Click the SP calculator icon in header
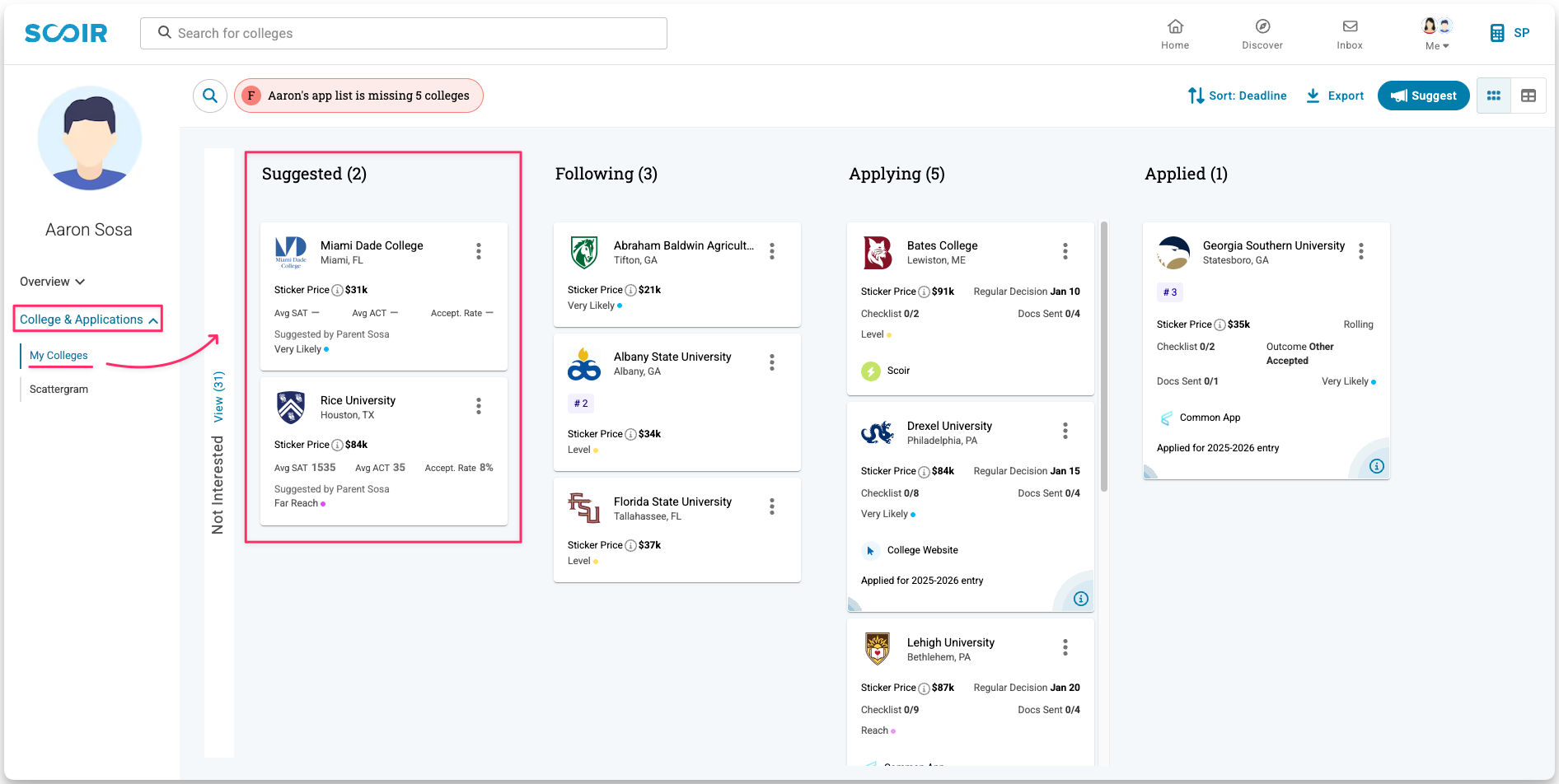Screen dimensions: 1559x784 (x=1497, y=33)
